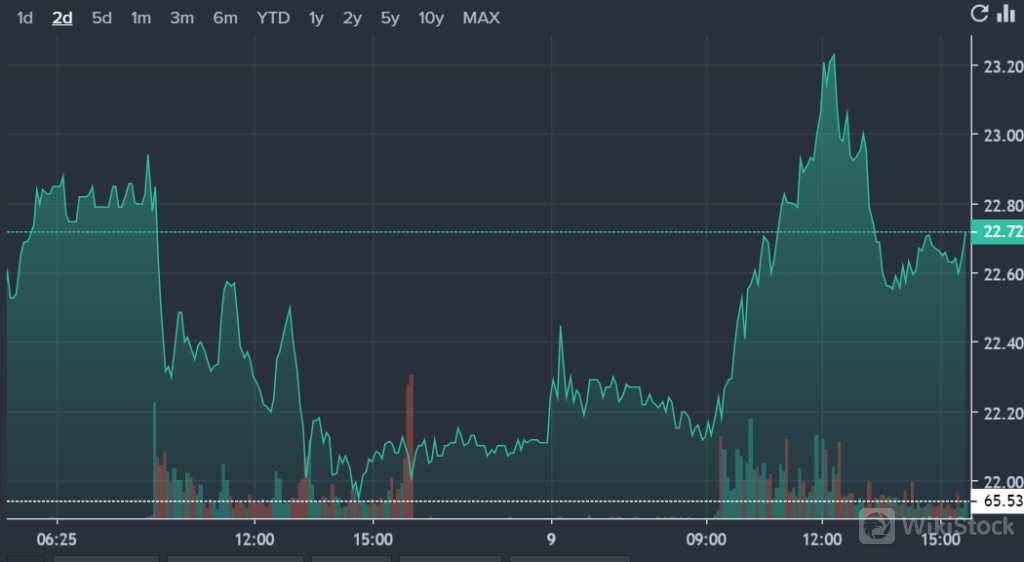1024x562 pixels.
Task: Select the YTD range option
Action: (272, 18)
